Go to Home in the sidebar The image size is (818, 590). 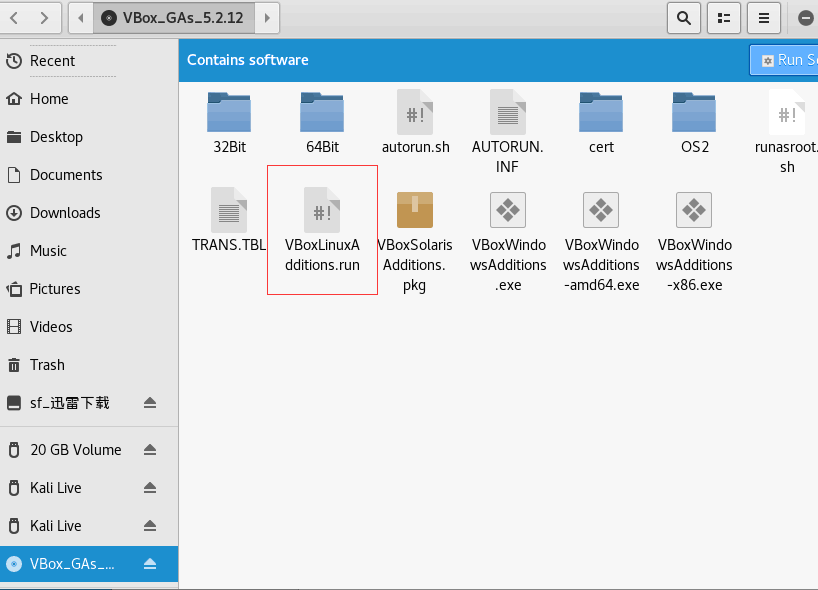tap(89, 99)
